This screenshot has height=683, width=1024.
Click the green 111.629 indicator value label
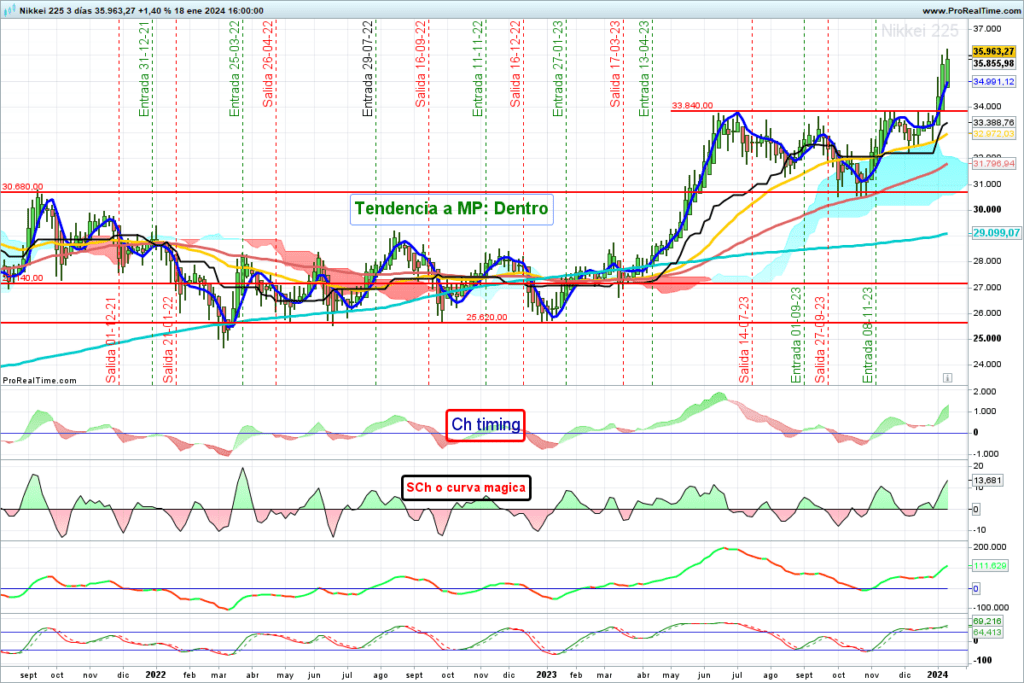pyautogui.click(x=988, y=566)
